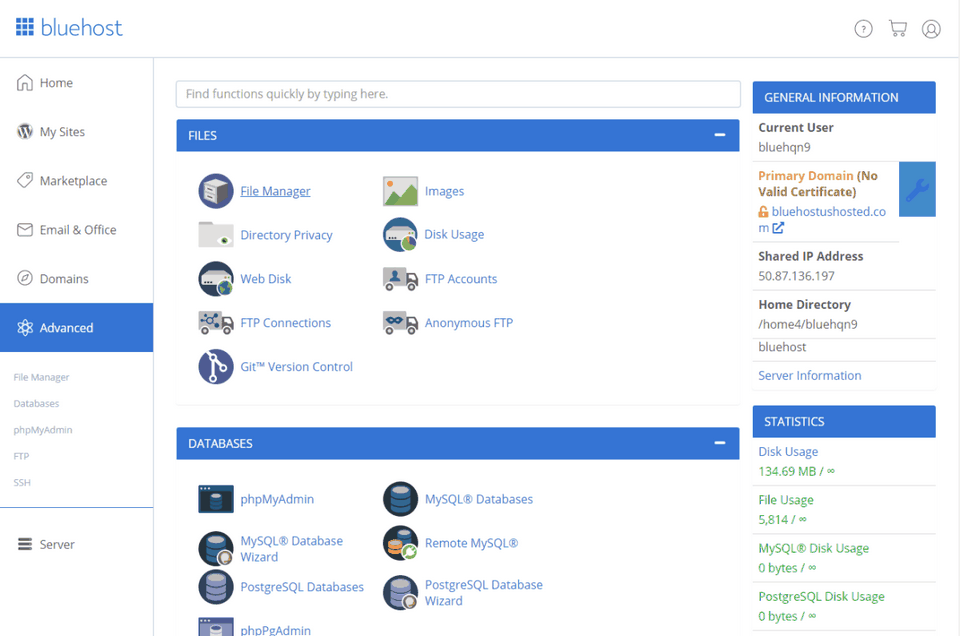Focus the find functions search box
Image resolution: width=960 pixels, height=636 pixels.
[458, 94]
